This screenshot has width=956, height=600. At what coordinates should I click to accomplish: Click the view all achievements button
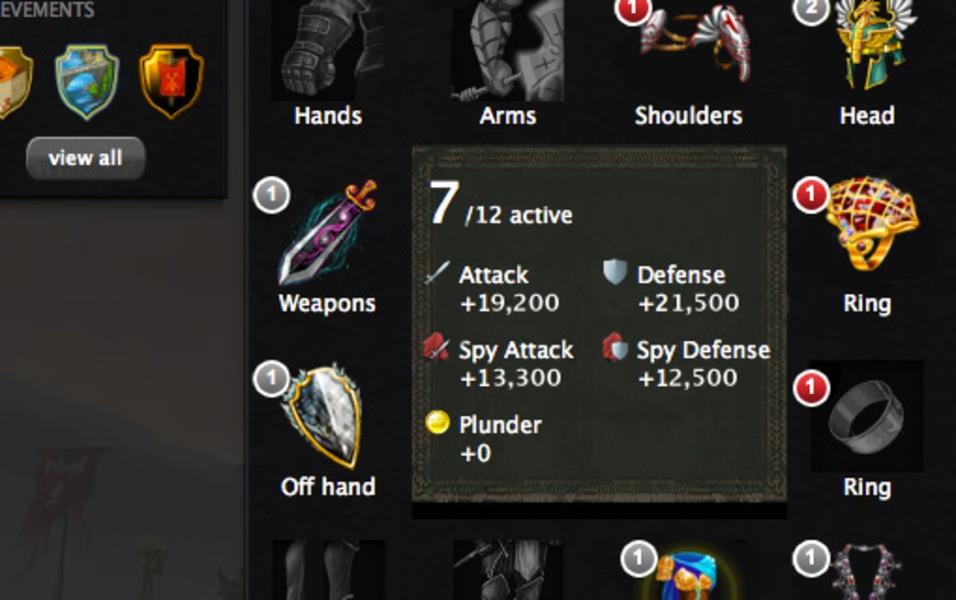click(x=85, y=158)
